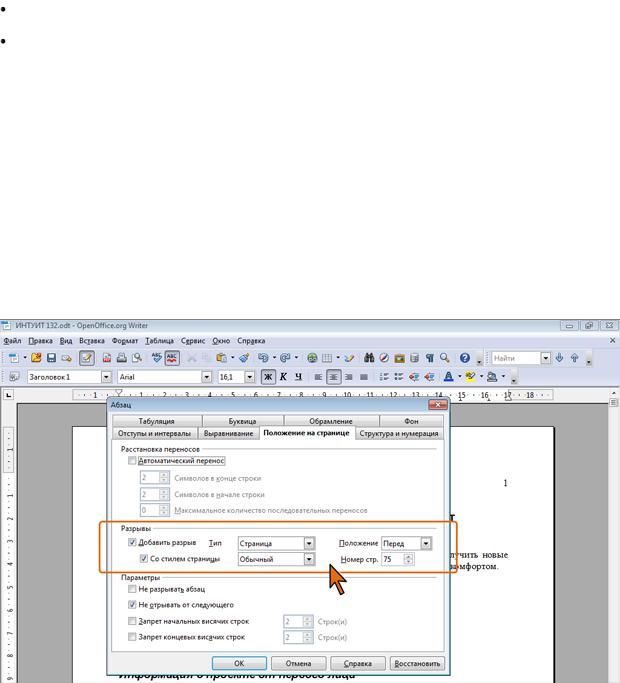The width and height of the screenshot is (620, 683).
Task: Click the Справка dialog button
Action: 358,663
